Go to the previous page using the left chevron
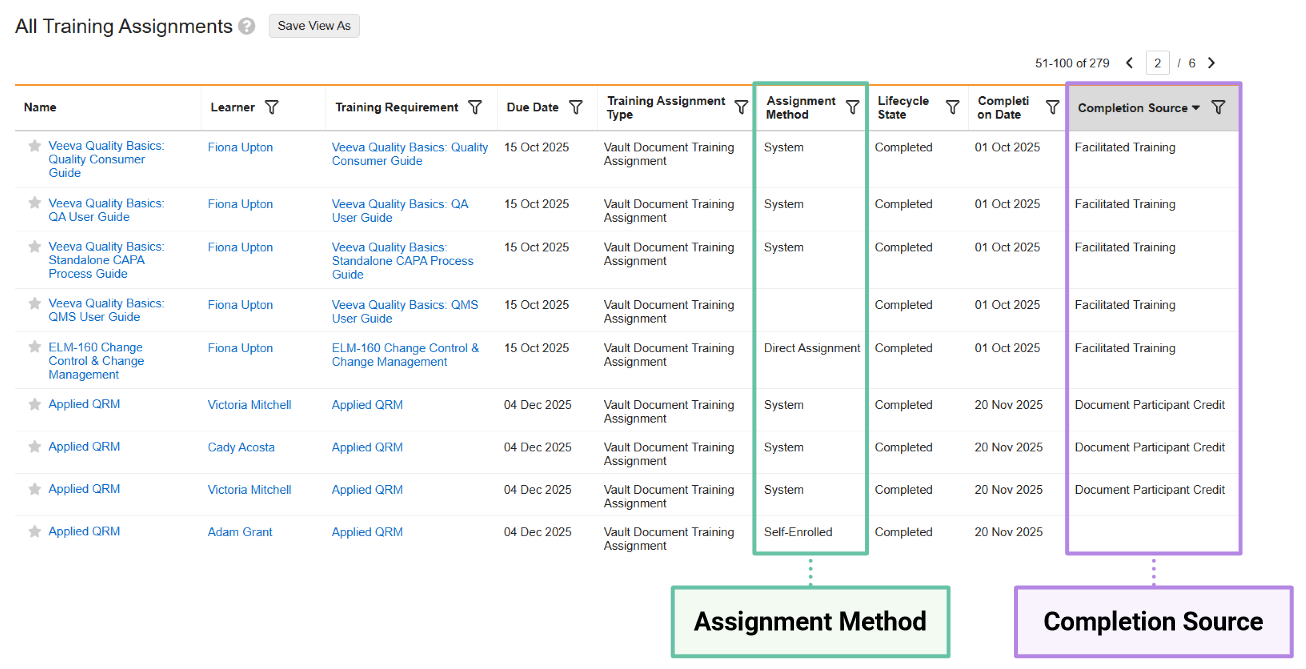Viewport: 1306px width, 669px height. point(1129,62)
